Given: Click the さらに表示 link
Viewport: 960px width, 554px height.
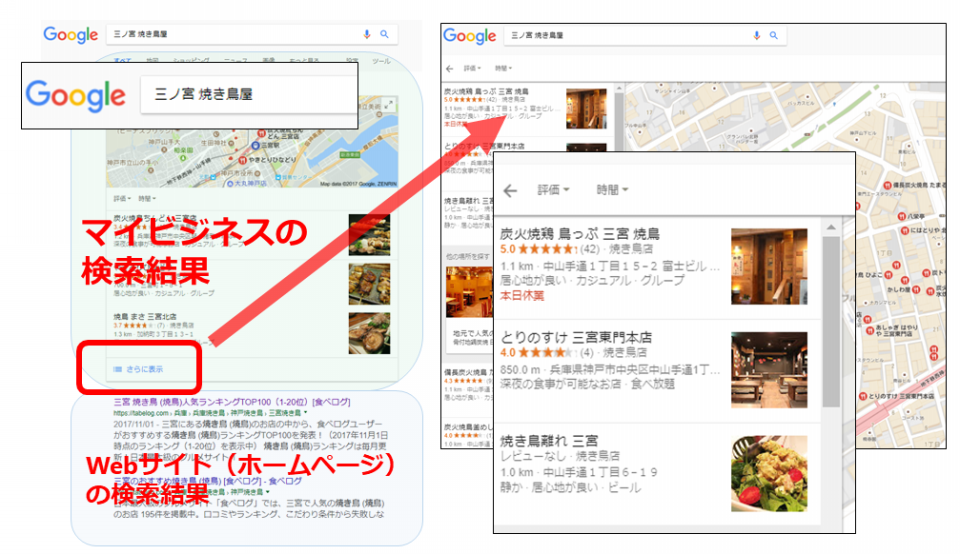Looking at the screenshot, I should pyautogui.click(x=144, y=369).
